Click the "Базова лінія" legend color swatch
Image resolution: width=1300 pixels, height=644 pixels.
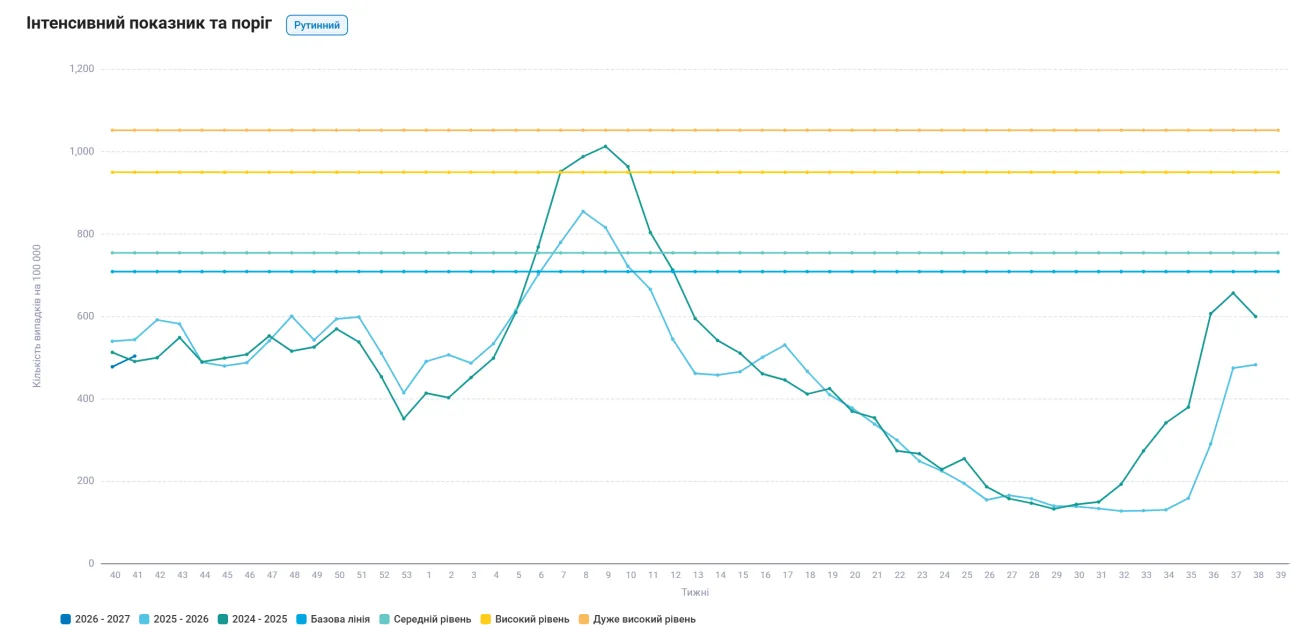coord(303,619)
